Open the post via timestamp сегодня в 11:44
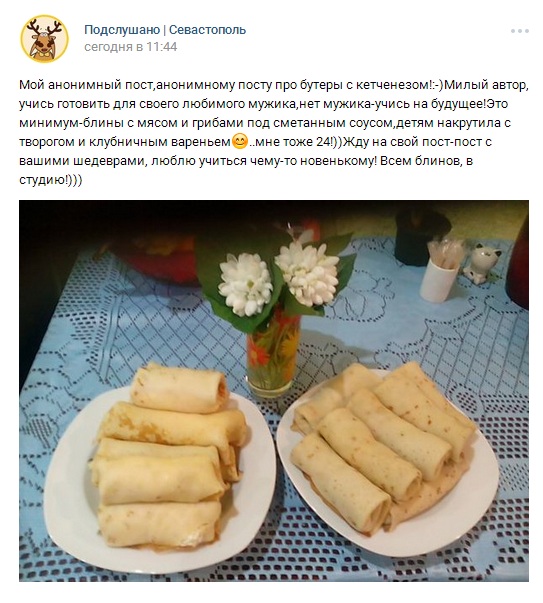The width and height of the screenshot is (543, 603). coord(130,47)
